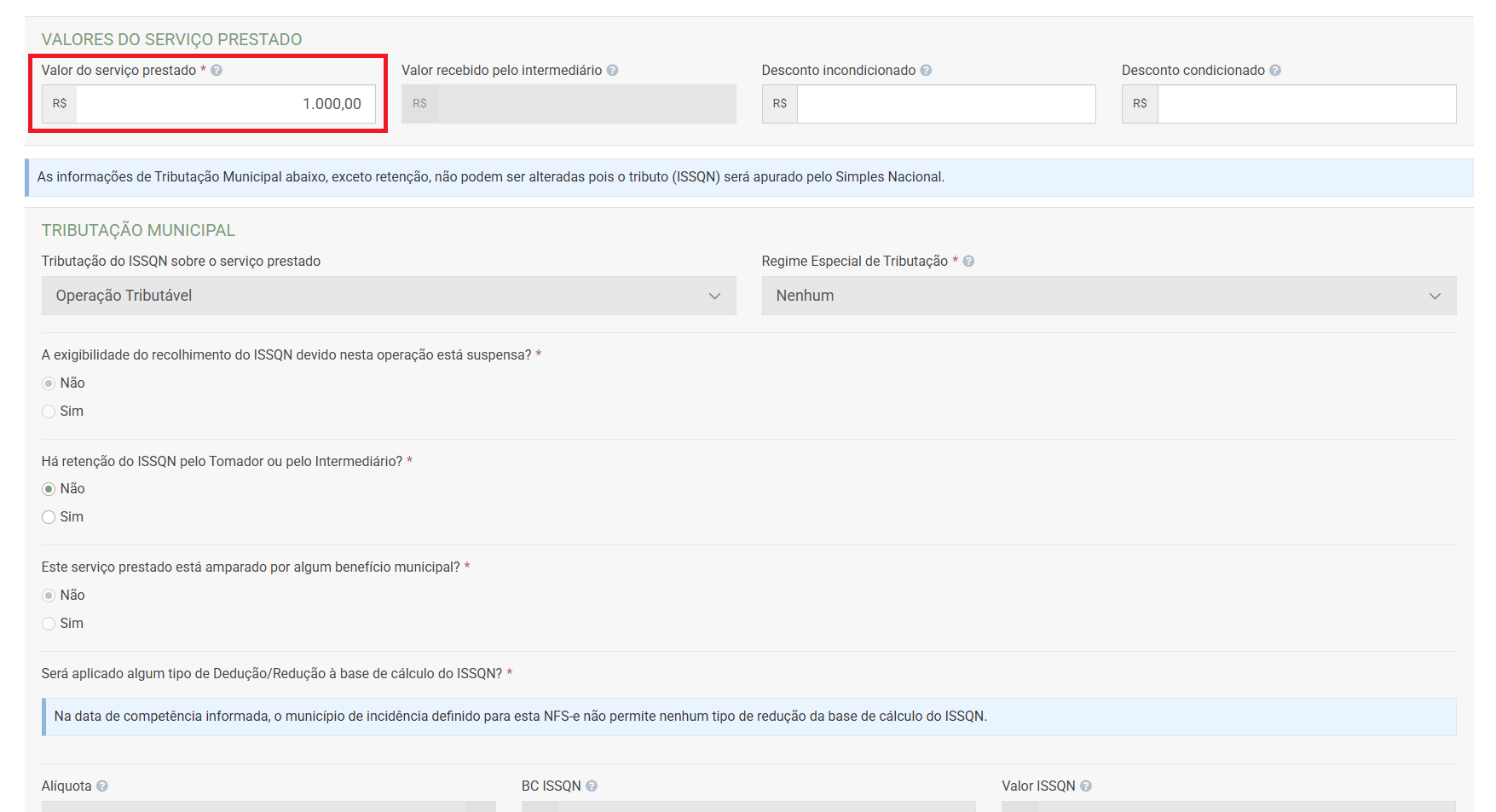Click the Valor recebido pelo intermediário field

[x=586, y=104]
